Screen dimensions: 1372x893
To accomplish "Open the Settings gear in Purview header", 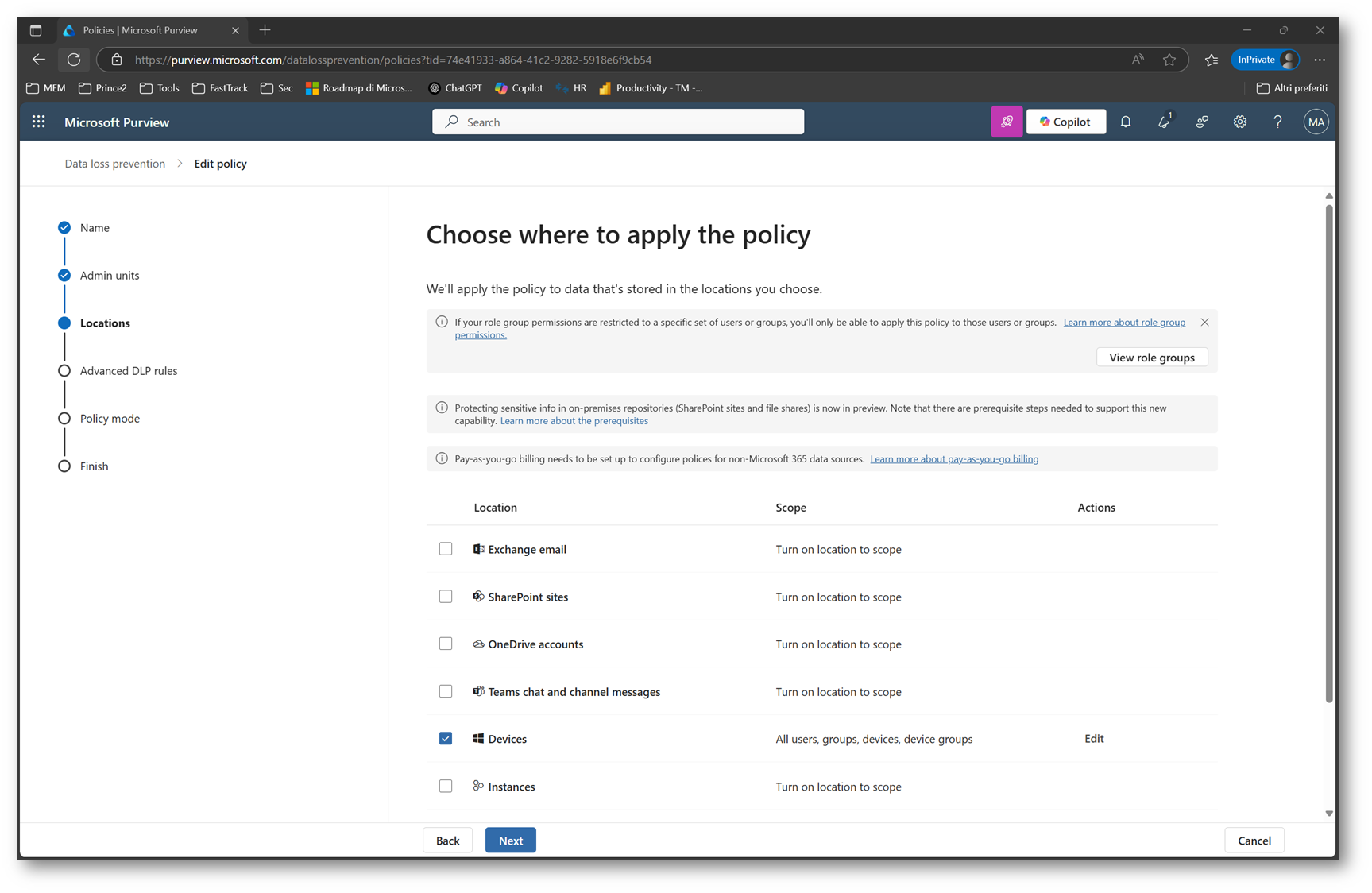I will click(x=1239, y=122).
